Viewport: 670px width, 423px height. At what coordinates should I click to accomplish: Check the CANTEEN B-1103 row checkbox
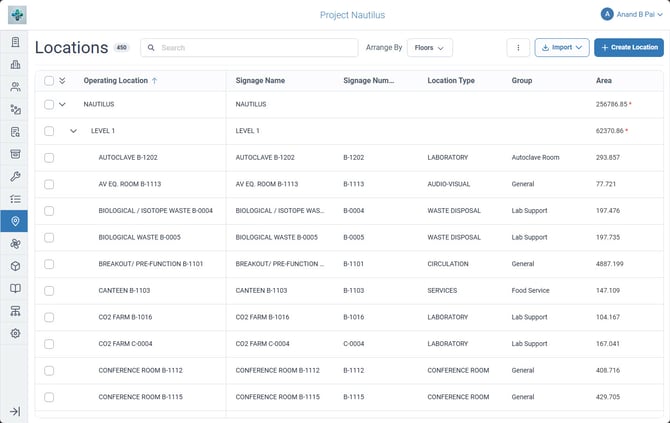pyautogui.click(x=49, y=291)
